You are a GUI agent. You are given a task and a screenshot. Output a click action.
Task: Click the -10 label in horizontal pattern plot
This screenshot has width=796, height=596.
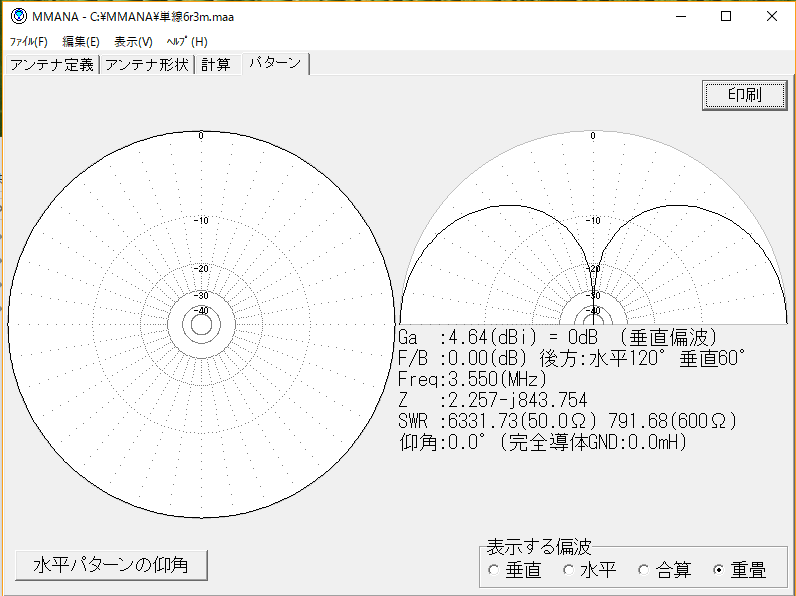[x=201, y=220]
